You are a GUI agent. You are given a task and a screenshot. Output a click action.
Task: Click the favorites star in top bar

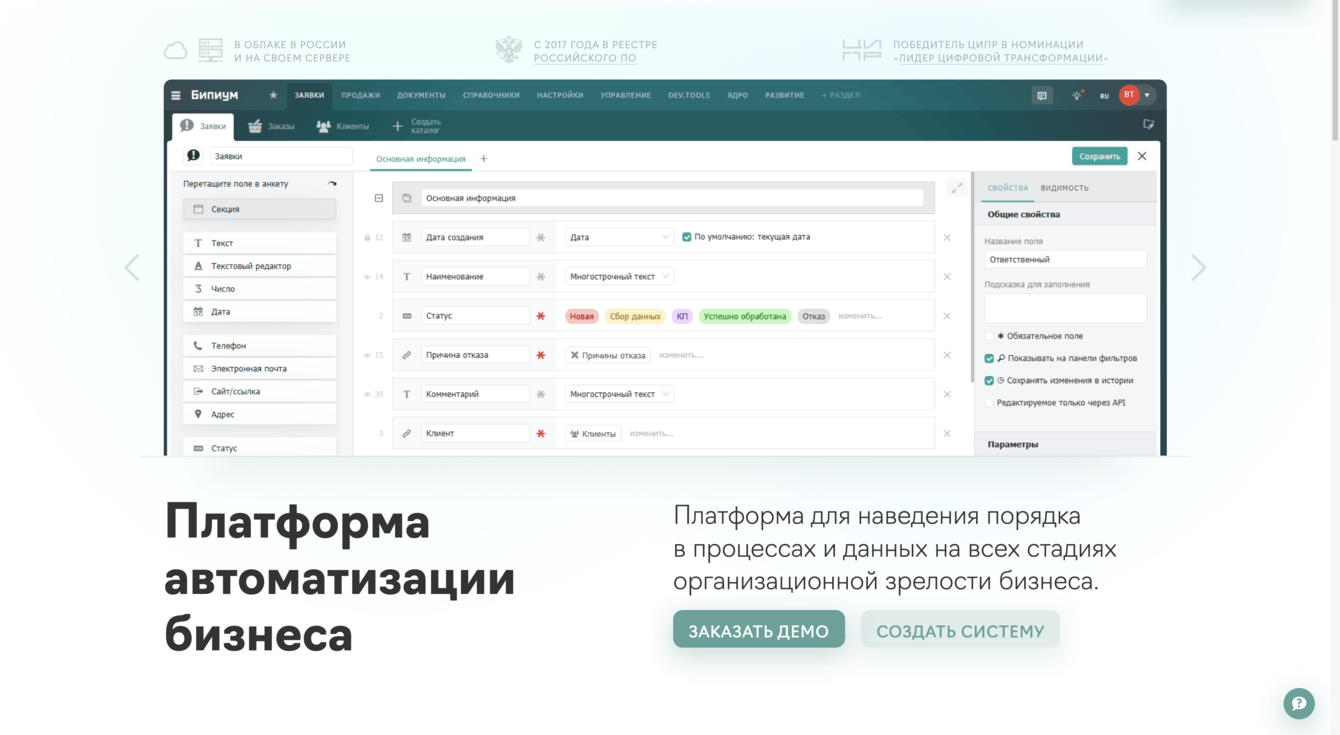pos(273,95)
